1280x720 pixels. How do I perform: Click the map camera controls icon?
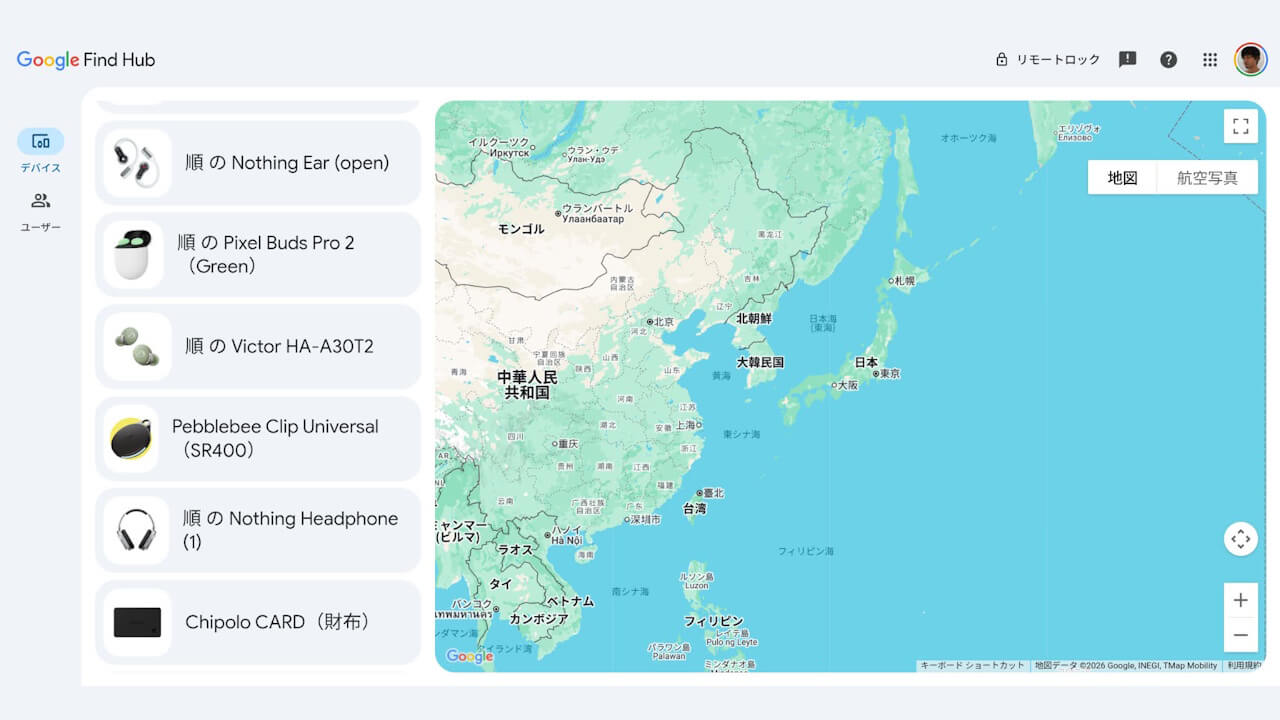[1240, 539]
